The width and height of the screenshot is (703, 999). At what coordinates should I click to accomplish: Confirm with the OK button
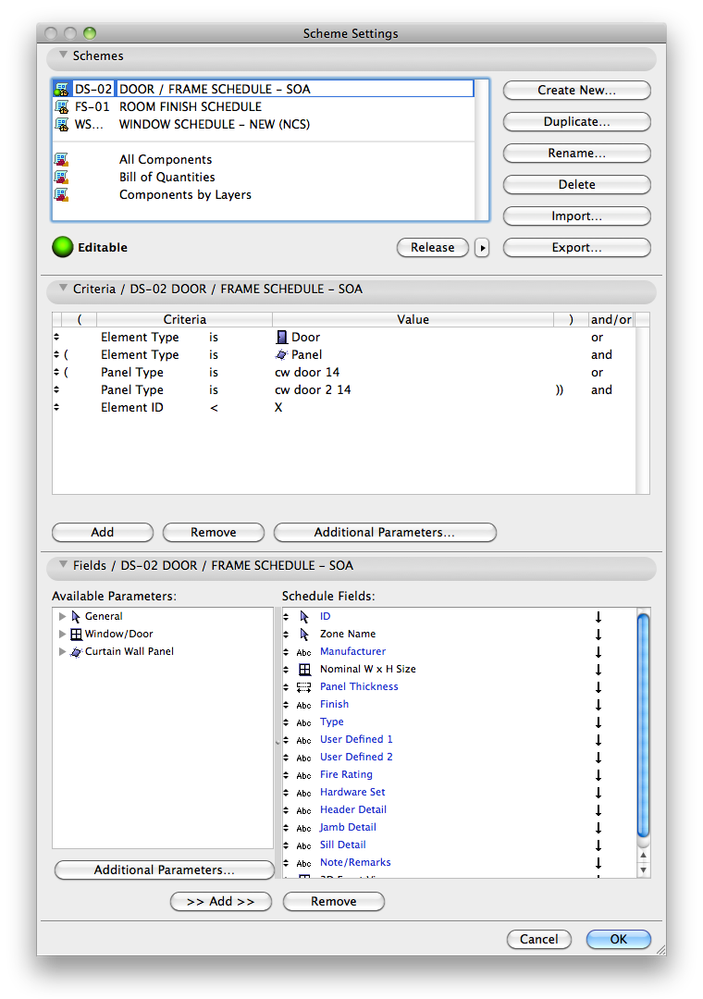618,939
